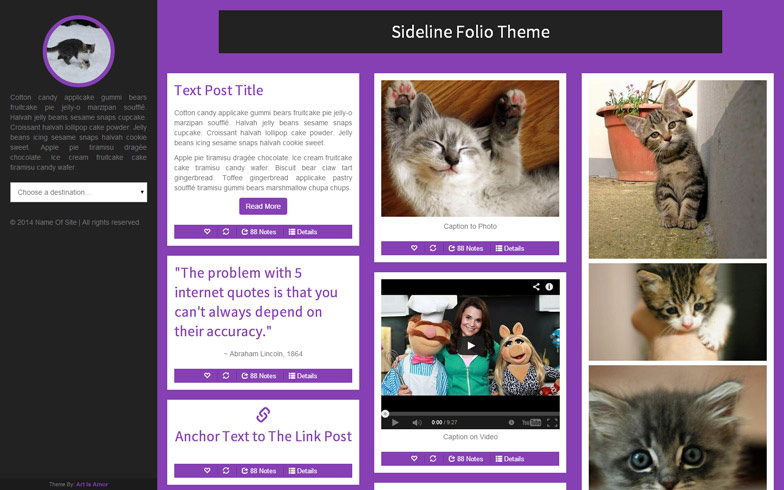Screen dimensions: 784x490
Task: Click the heart icon under Caption to Photo
Action: 414,248
